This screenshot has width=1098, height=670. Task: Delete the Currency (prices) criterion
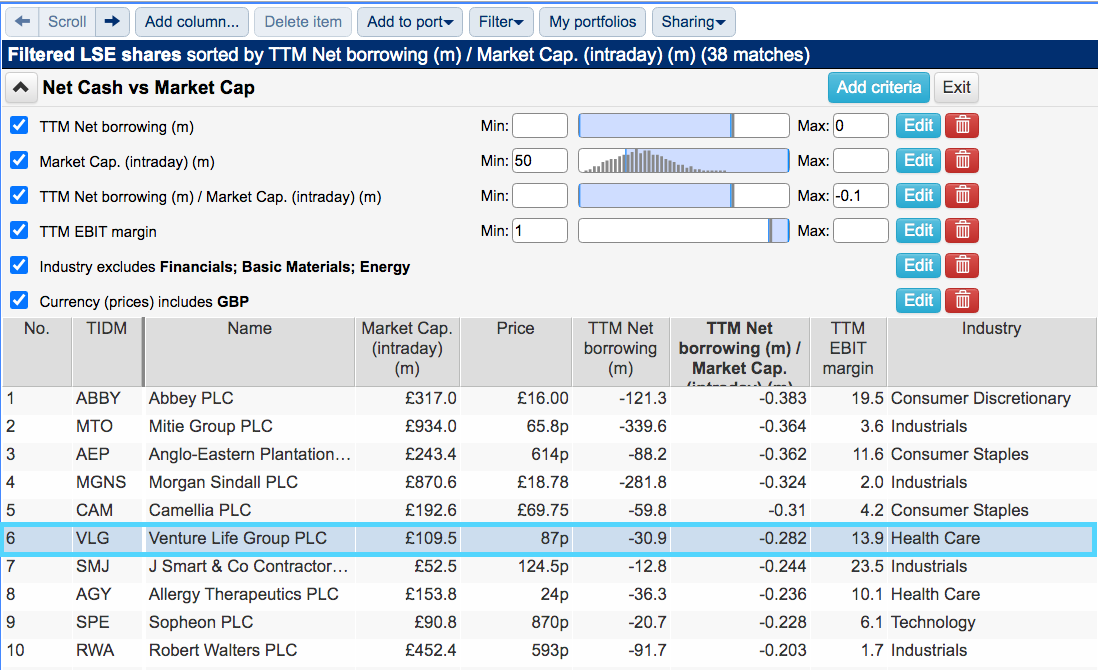coord(962,301)
